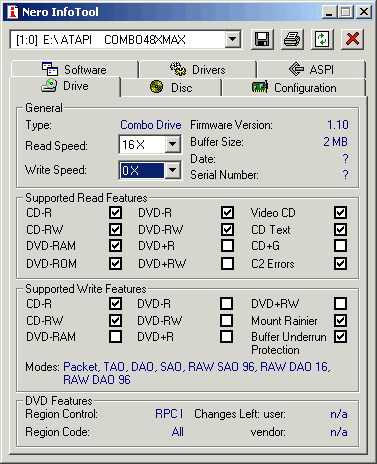Click the vendor n/a value
The width and height of the screenshot is (377, 464).
pyautogui.click(x=339, y=432)
